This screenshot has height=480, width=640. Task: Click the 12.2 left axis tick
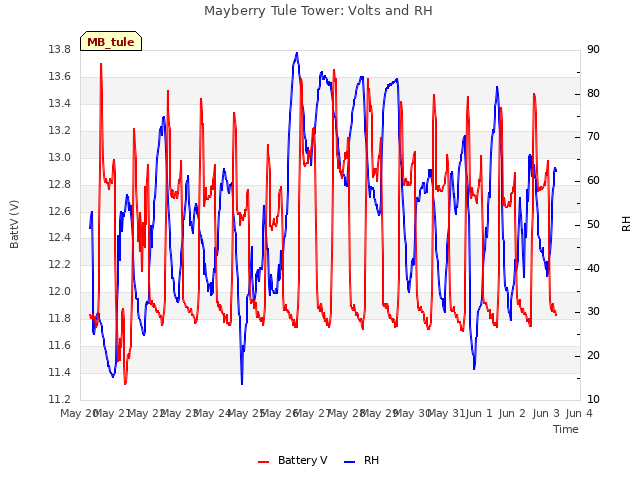pos(60,264)
